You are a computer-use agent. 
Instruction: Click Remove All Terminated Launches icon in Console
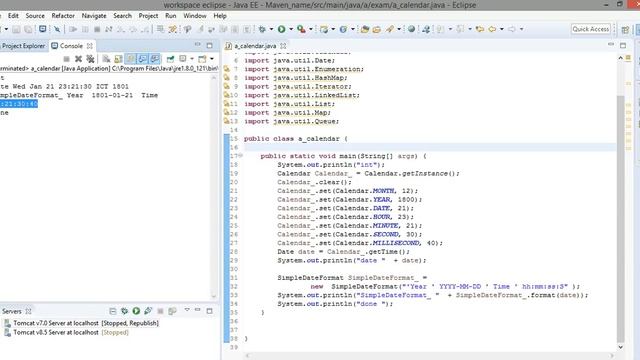tap(90, 59)
